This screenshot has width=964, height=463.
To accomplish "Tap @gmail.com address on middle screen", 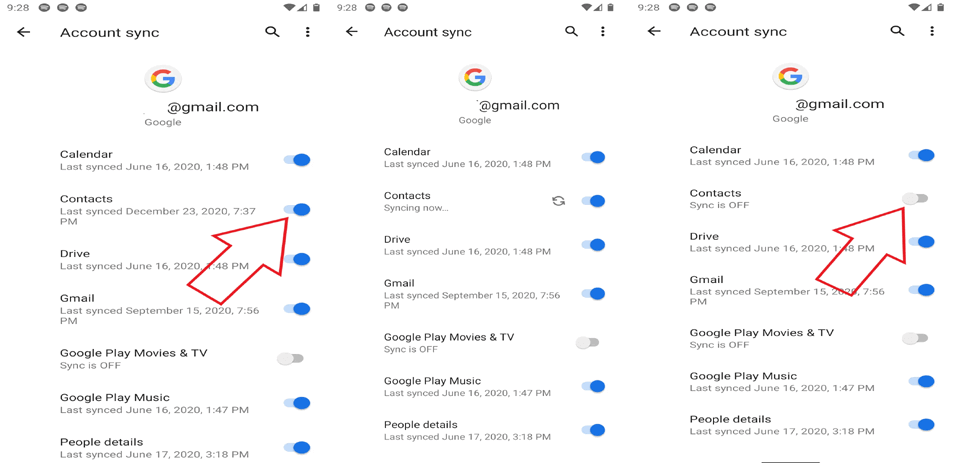I will [x=520, y=105].
